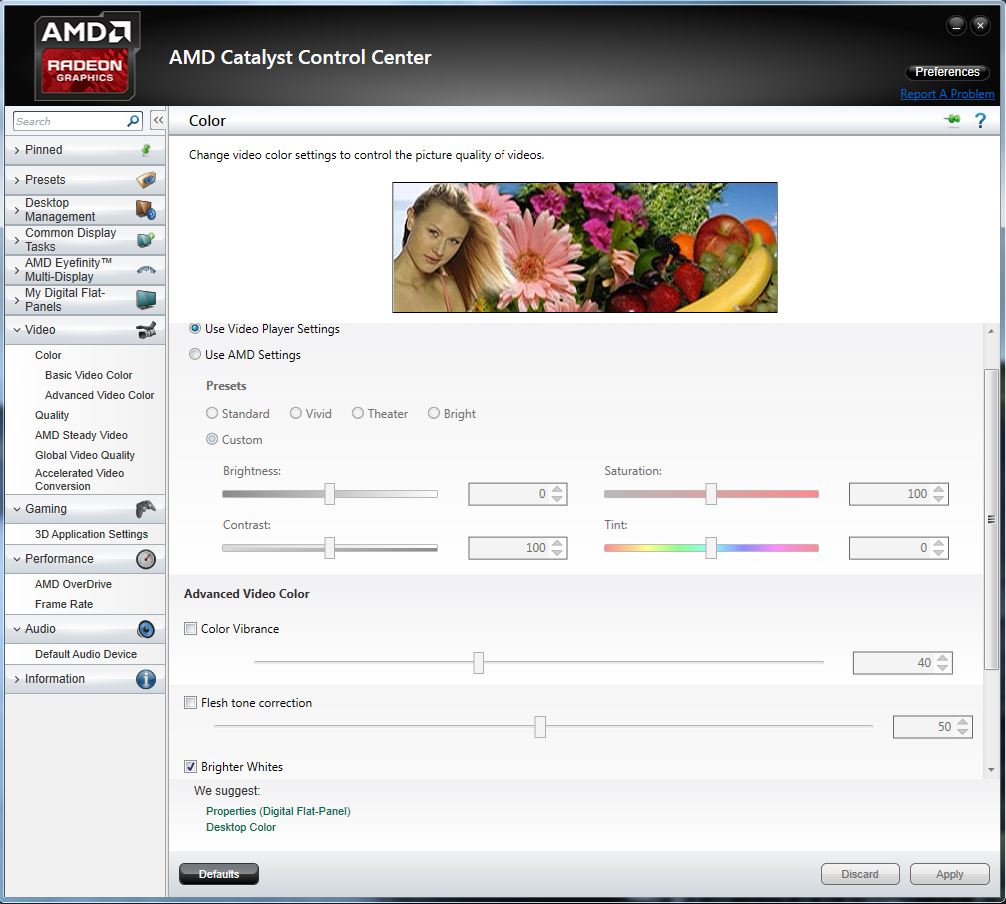Uncheck the Brighter Whites checkbox
The width and height of the screenshot is (1006, 904).
click(x=191, y=767)
